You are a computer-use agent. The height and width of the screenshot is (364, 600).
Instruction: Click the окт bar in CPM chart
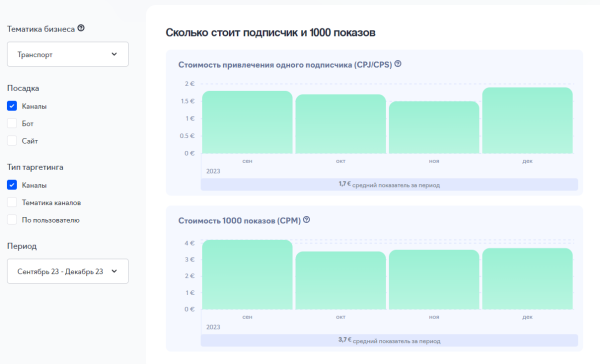[341, 280]
